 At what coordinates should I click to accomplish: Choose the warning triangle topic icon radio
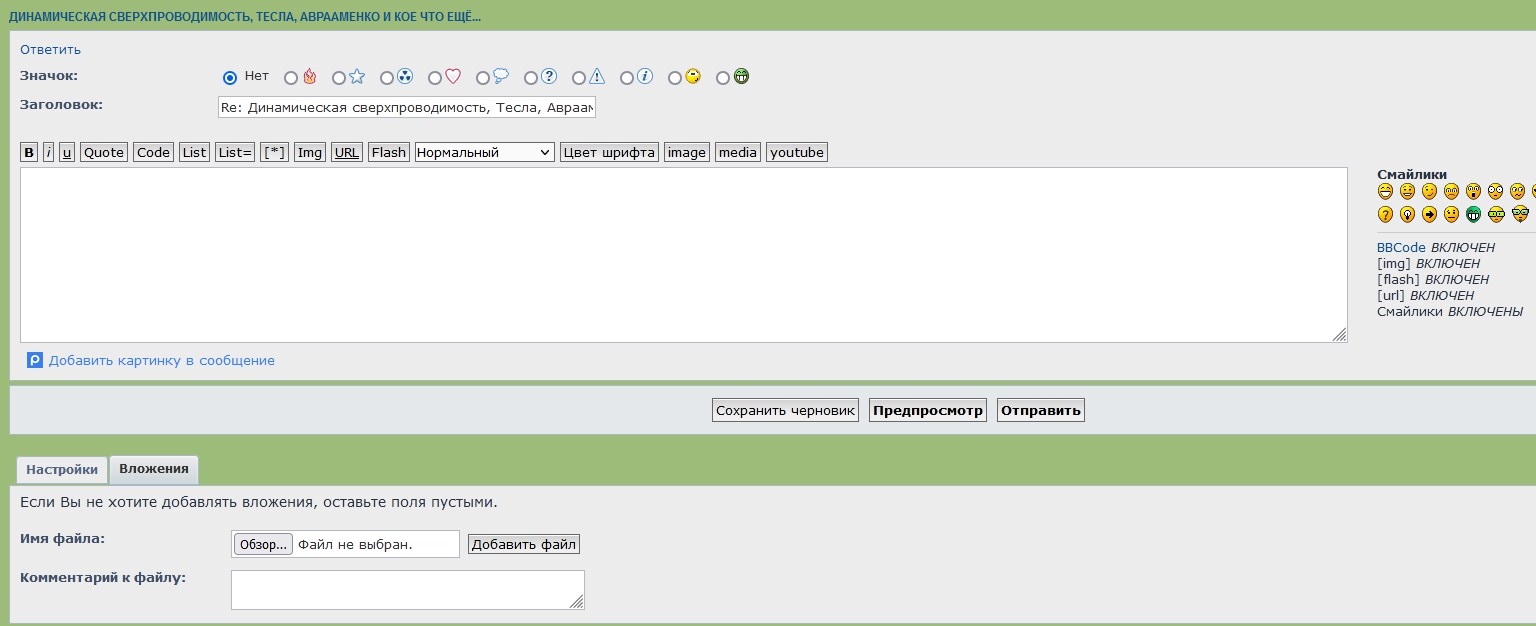pyautogui.click(x=579, y=78)
